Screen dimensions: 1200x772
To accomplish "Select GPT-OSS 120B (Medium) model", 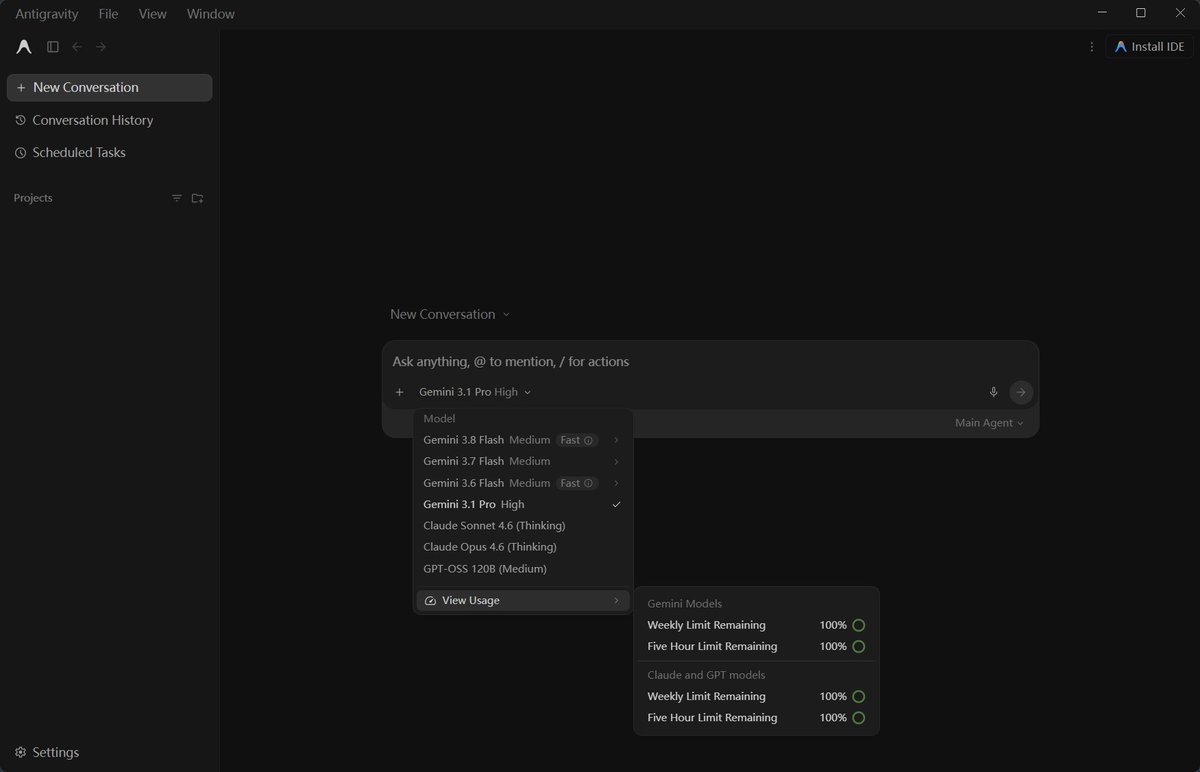I will click(x=523, y=569).
